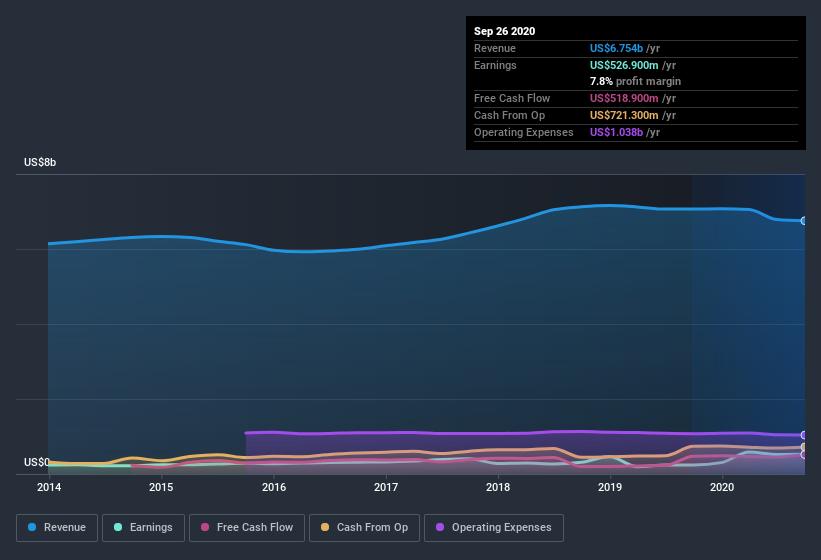The height and width of the screenshot is (560, 821).
Task: Toggle the Operating Expenses legend button
Action: click(x=494, y=528)
